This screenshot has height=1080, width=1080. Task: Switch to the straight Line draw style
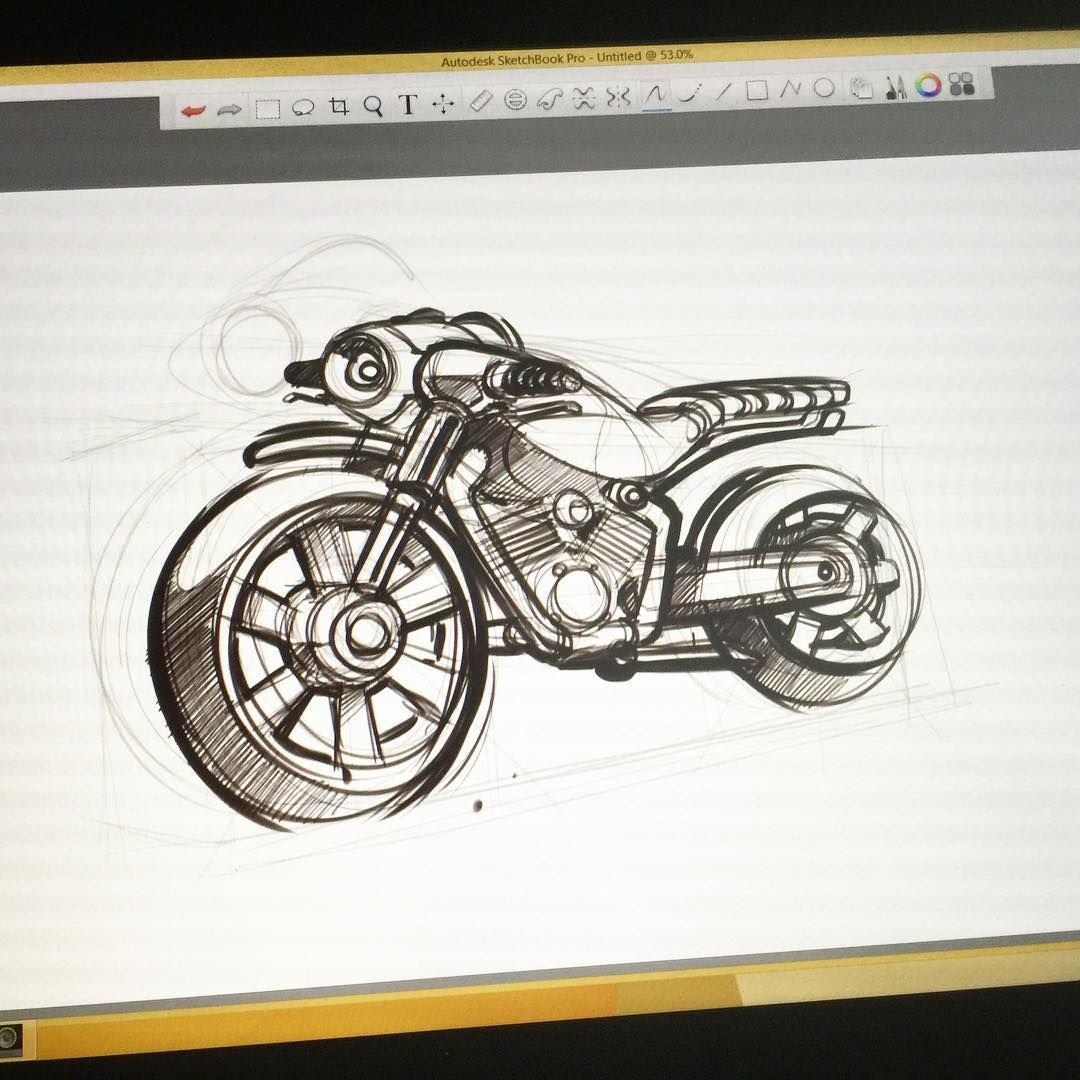(x=723, y=91)
